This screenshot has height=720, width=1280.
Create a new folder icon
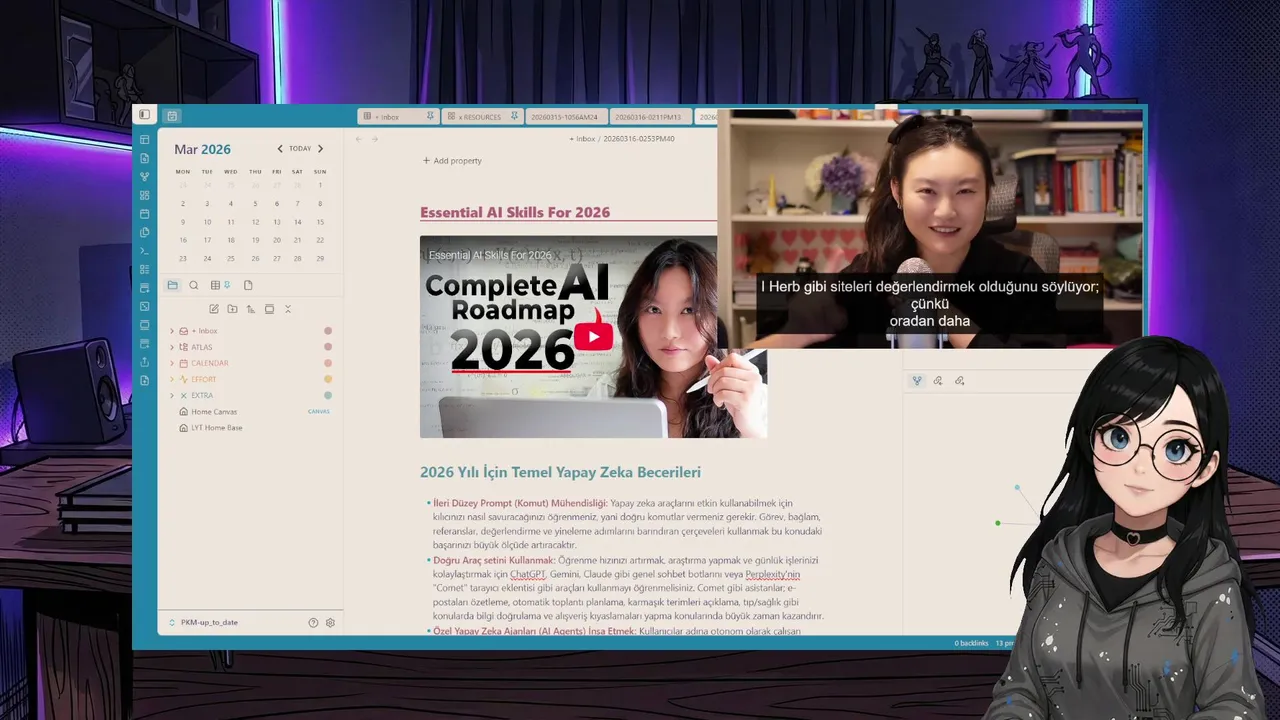[232, 309]
